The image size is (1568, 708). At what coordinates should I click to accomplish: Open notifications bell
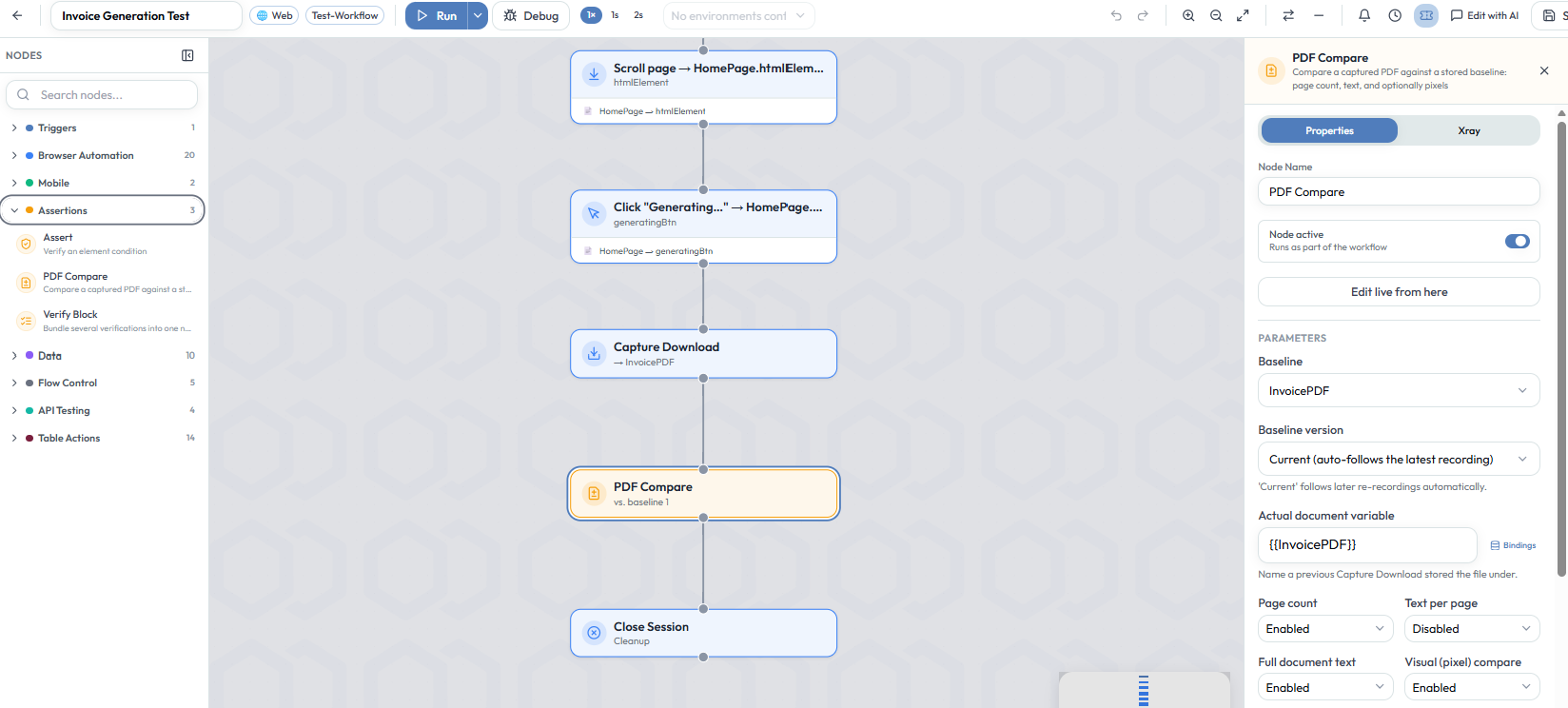(1364, 15)
